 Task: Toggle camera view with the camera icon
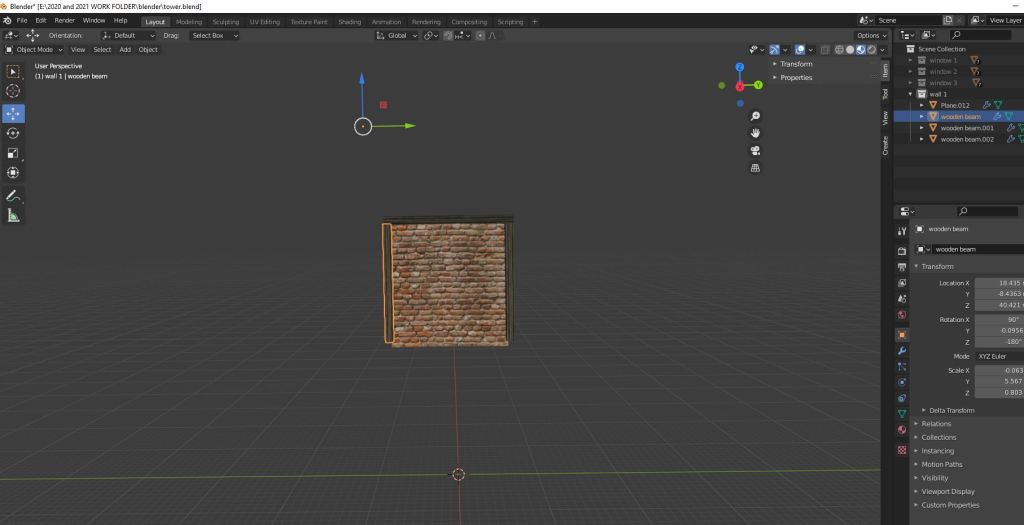coord(756,150)
